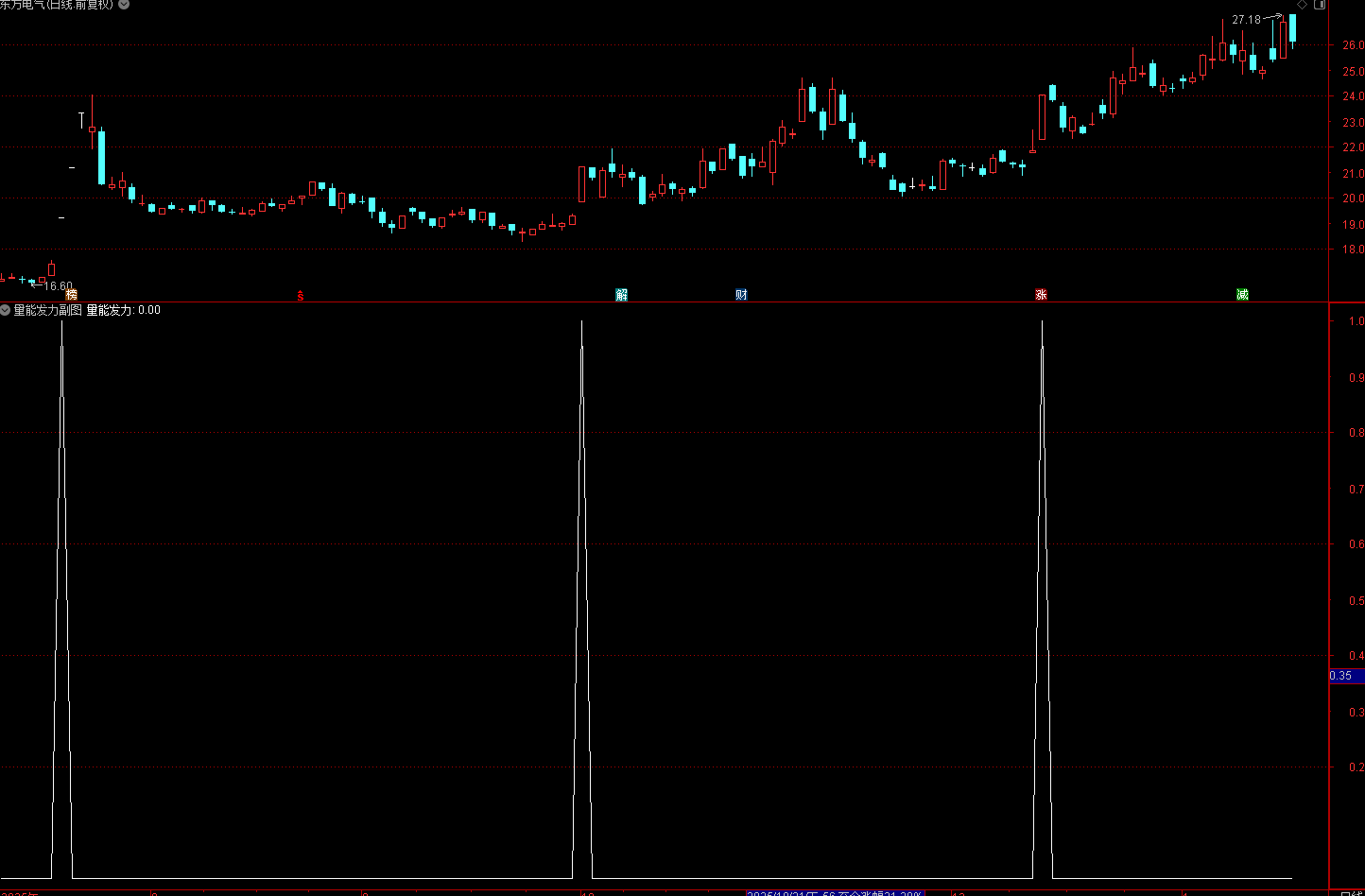Click the 26.0 price axis label
1365x896 pixels.
point(1353,45)
